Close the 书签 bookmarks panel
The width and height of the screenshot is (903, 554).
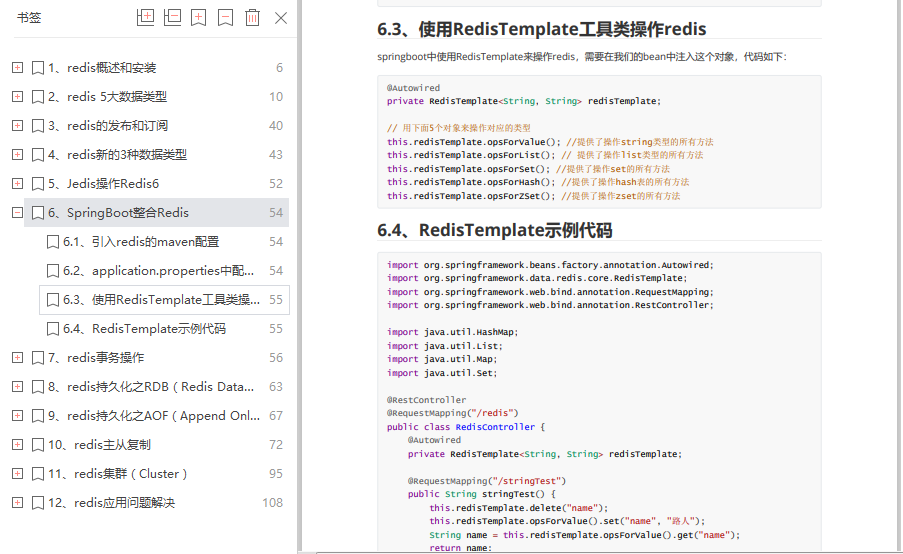(281, 18)
